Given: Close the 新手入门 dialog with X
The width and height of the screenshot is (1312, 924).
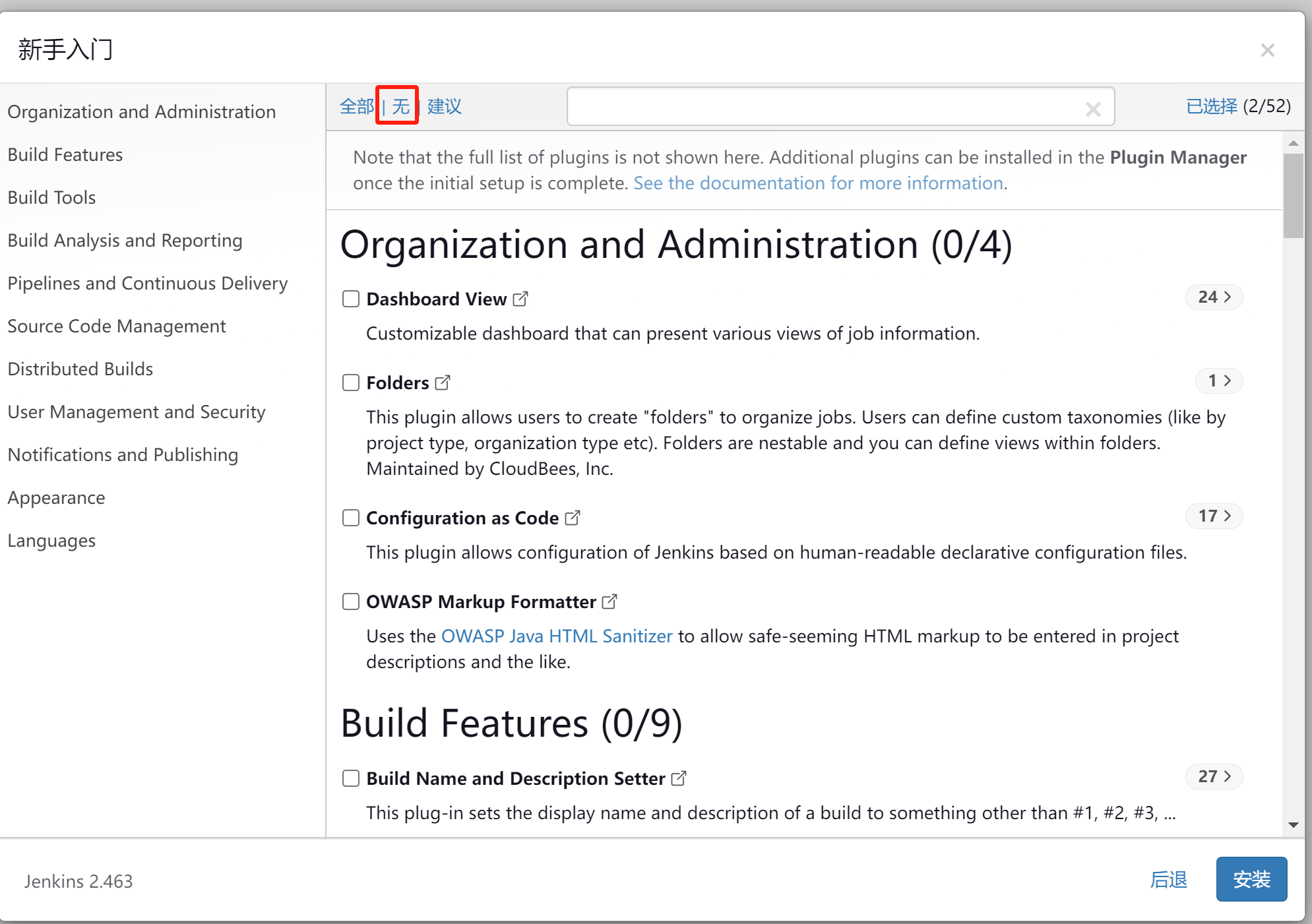Looking at the screenshot, I should 1267,50.
